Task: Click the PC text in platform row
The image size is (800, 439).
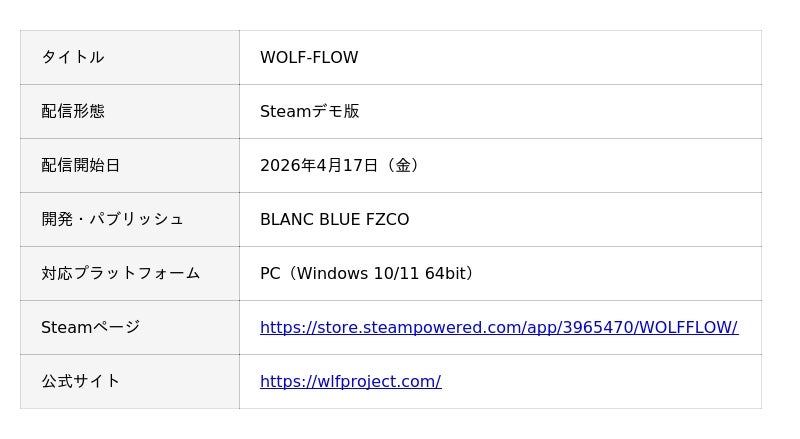Action: coord(270,273)
